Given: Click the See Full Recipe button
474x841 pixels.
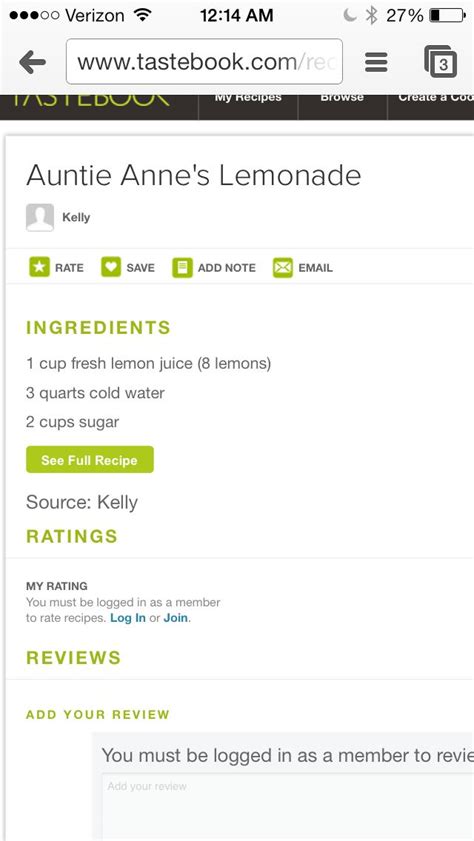Looking at the screenshot, I should point(90,460).
